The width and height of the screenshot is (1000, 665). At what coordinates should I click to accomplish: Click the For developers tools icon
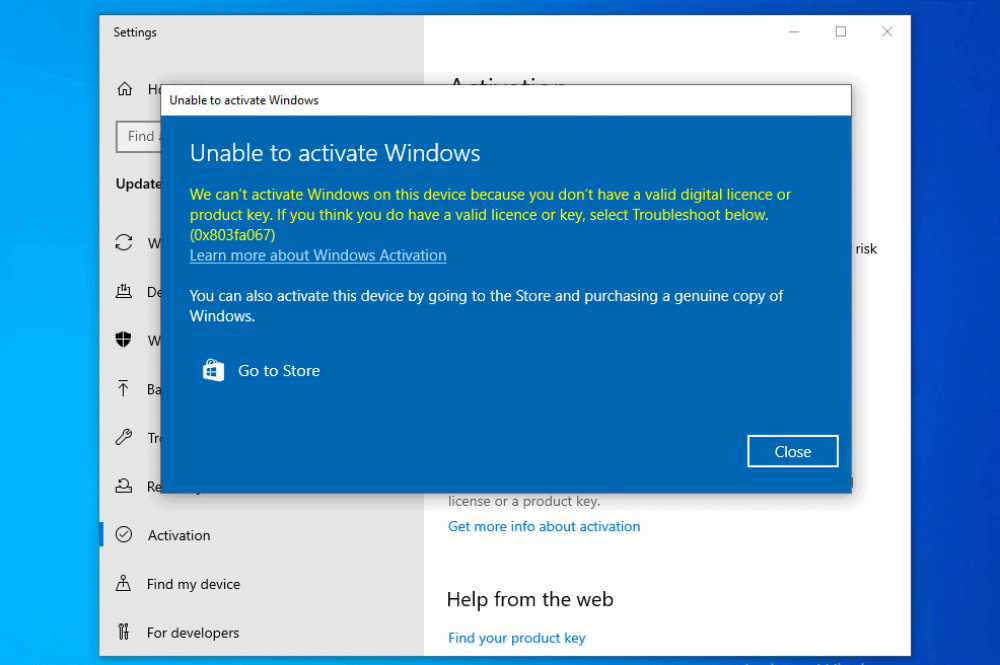tap(124, 632)
